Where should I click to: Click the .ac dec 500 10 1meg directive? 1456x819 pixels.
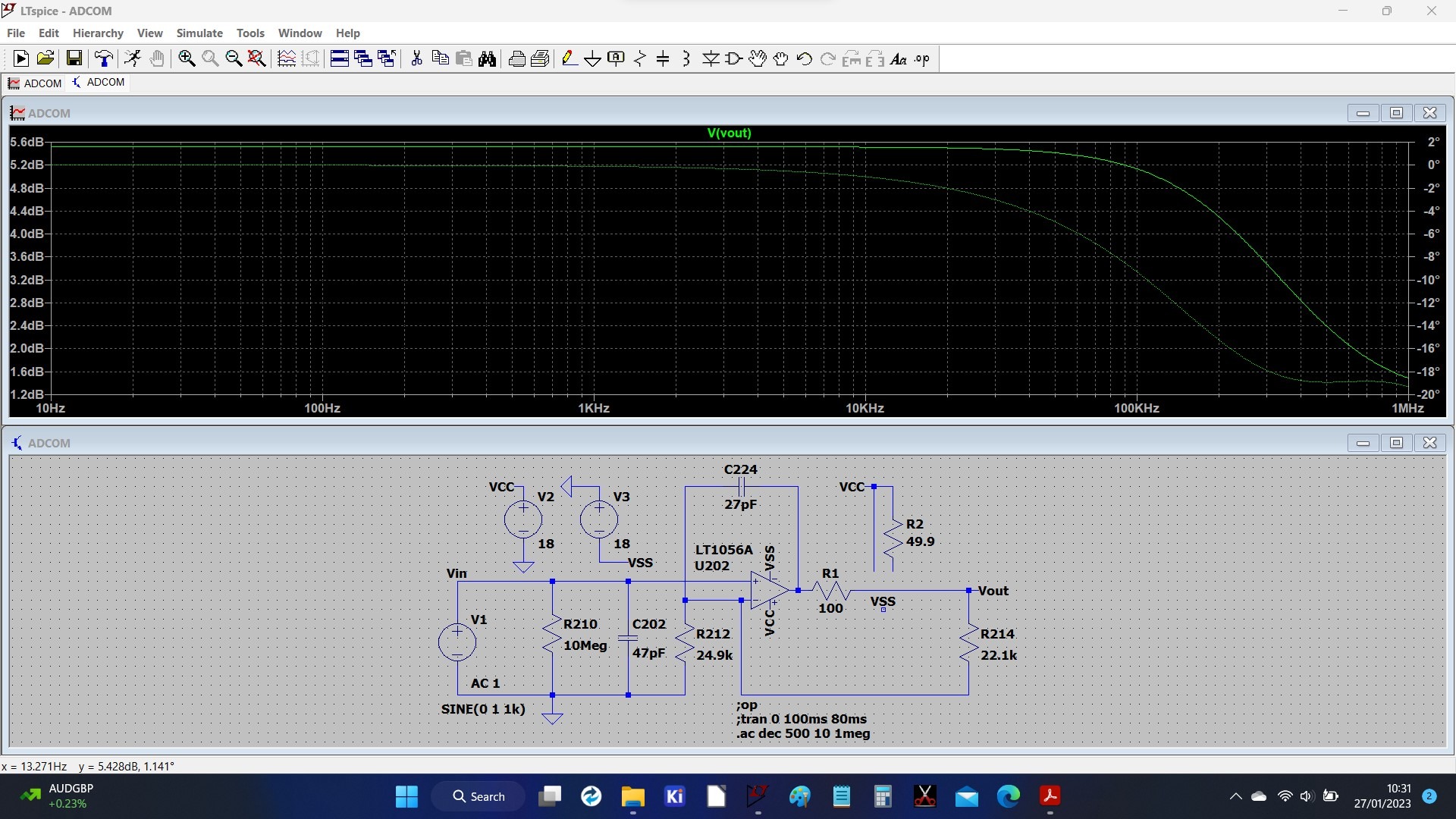pos(803,733)
